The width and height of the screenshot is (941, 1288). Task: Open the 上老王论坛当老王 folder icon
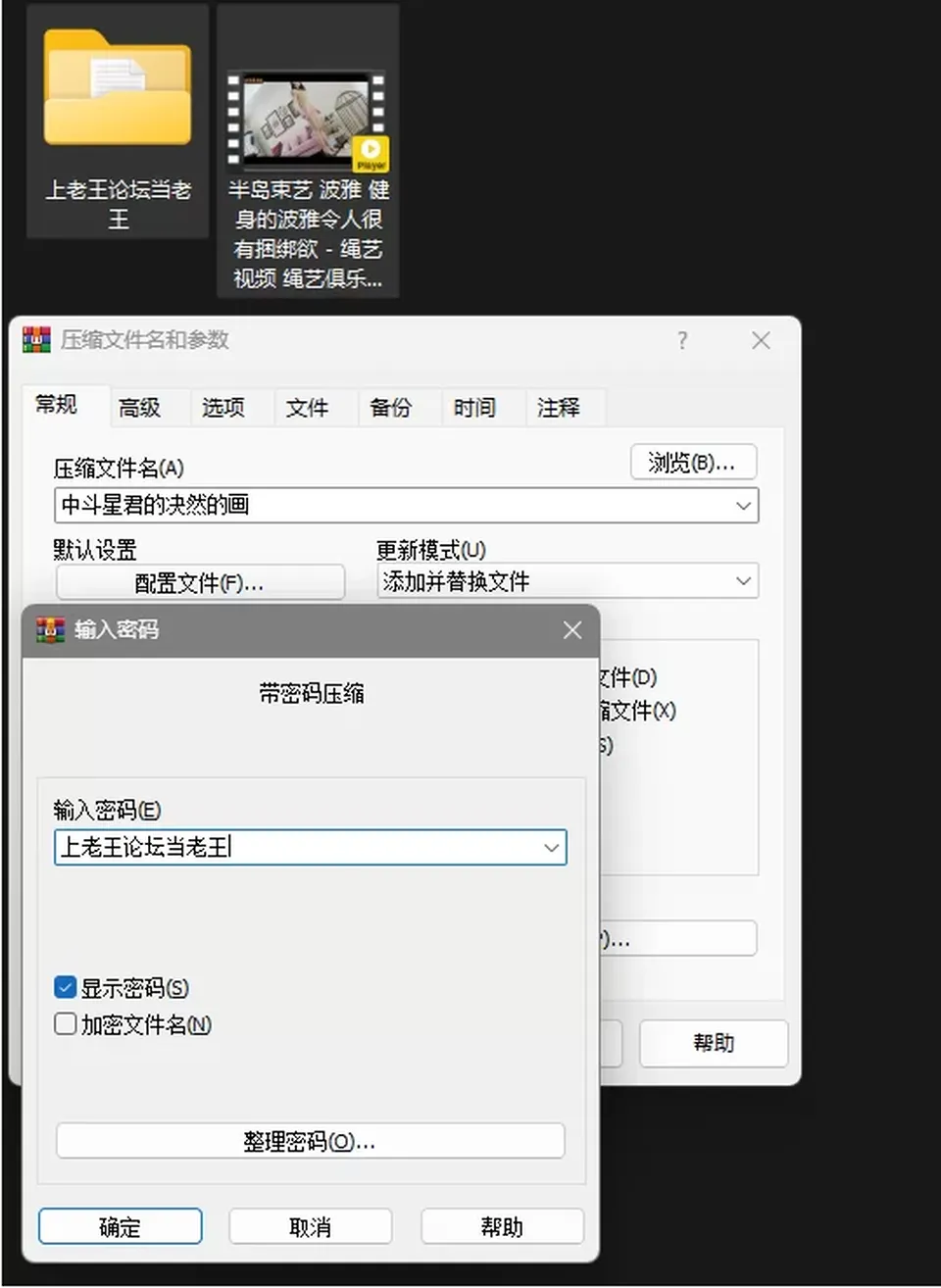[118, 90]
